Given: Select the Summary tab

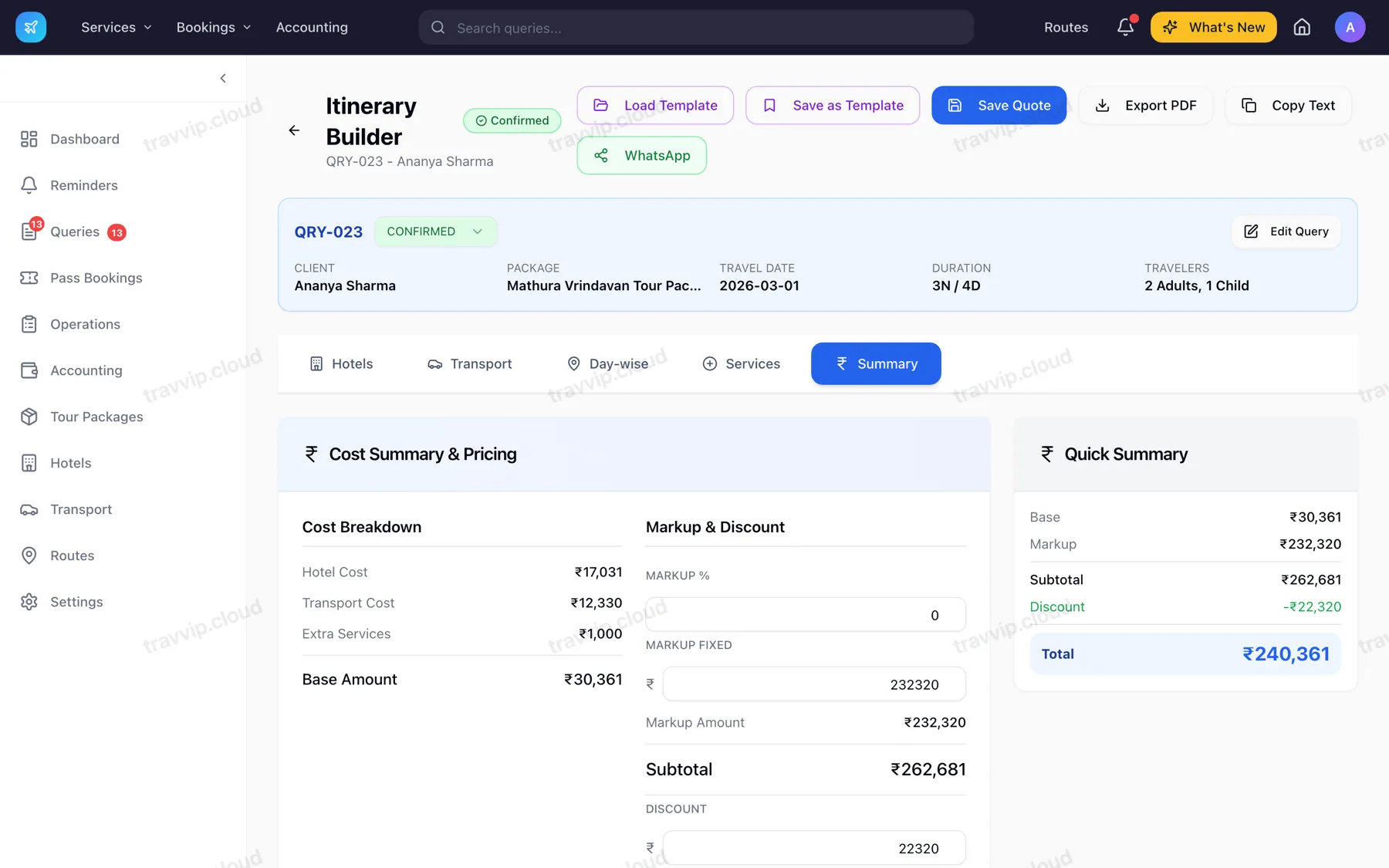Looking at the screenshot, I should pos(876,363).
